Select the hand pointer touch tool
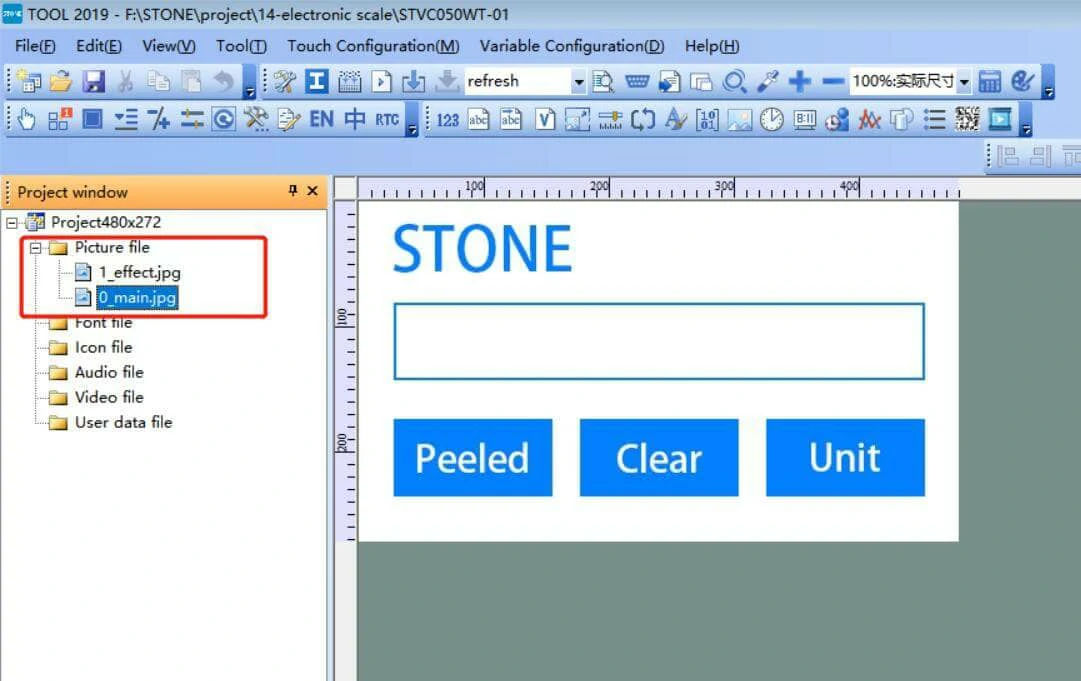 tap(26, 119)
